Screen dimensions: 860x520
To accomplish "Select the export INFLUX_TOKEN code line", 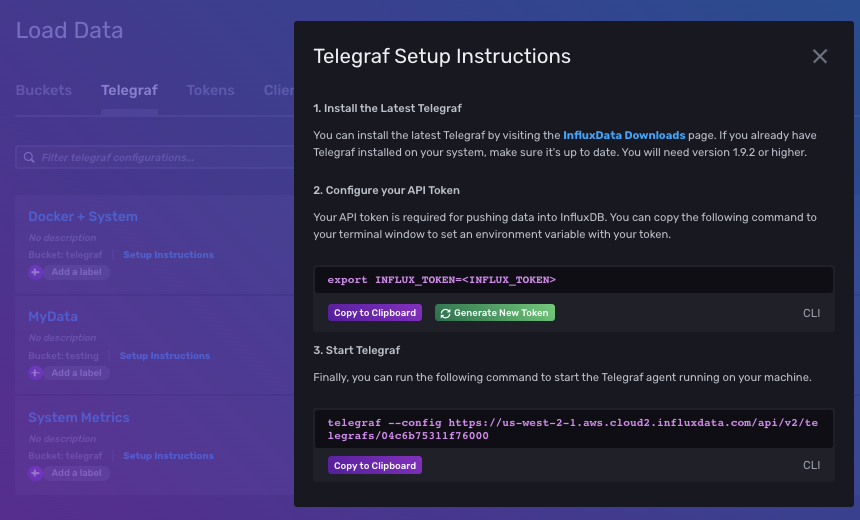I will pos(442,280).
